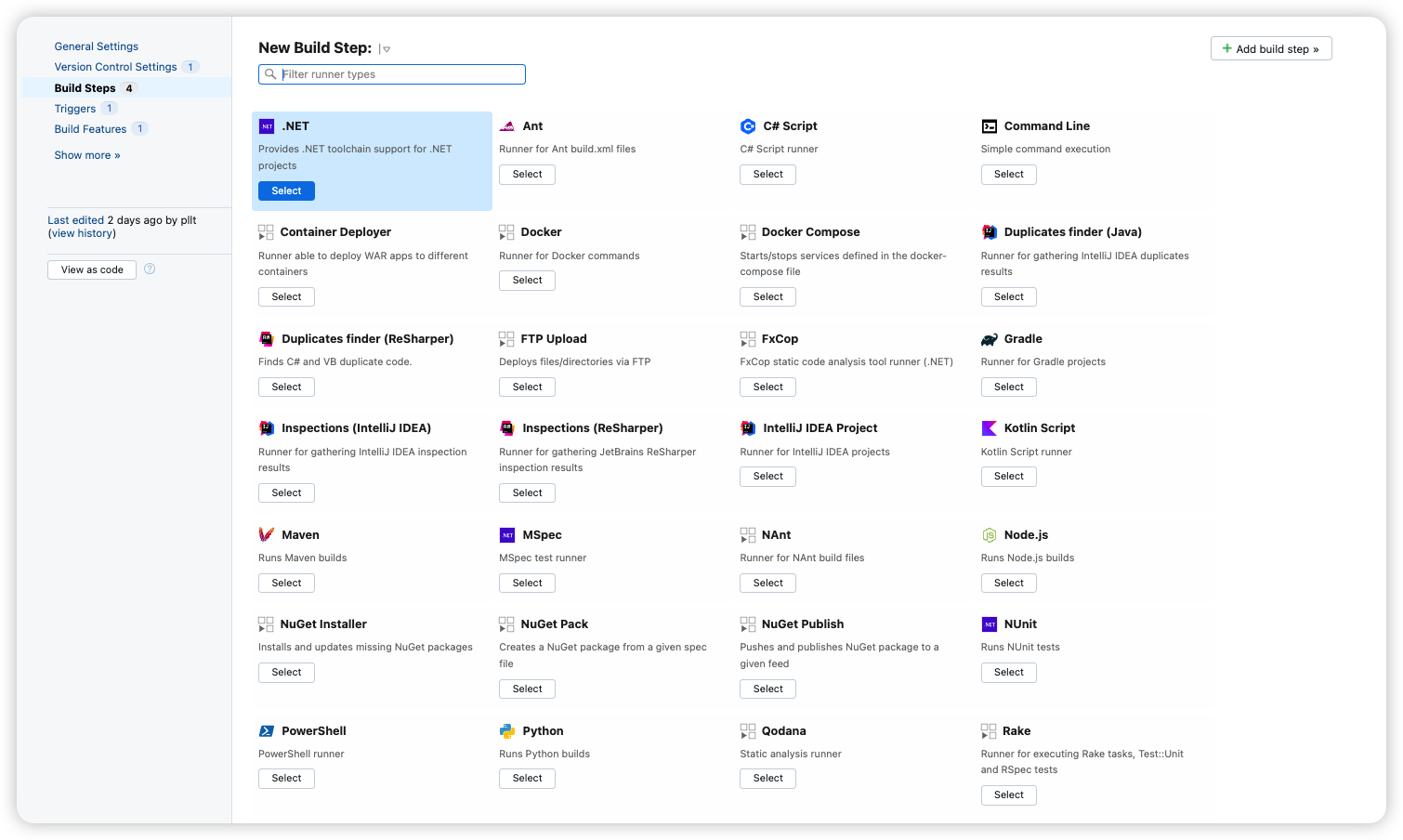Focus the Filter runner types field
Screen dimensions: 1403x840
392,74
